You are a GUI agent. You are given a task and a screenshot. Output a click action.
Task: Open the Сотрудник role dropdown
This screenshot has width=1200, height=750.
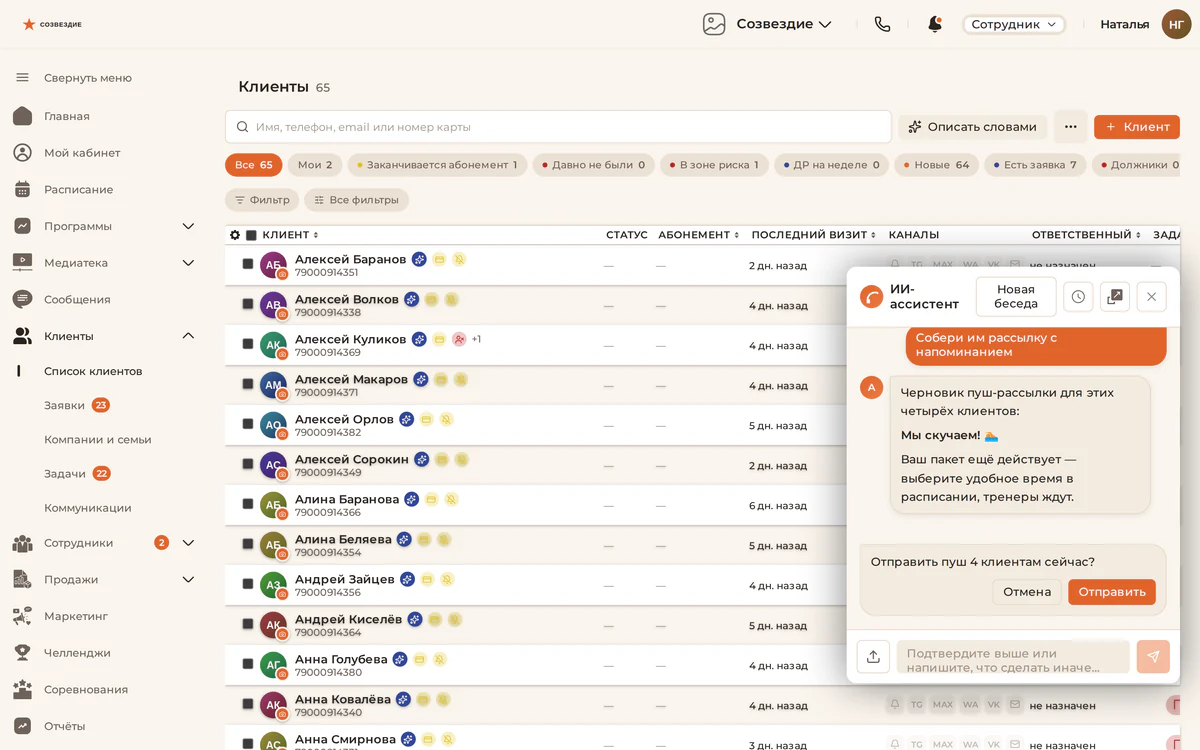[1014, 24]
